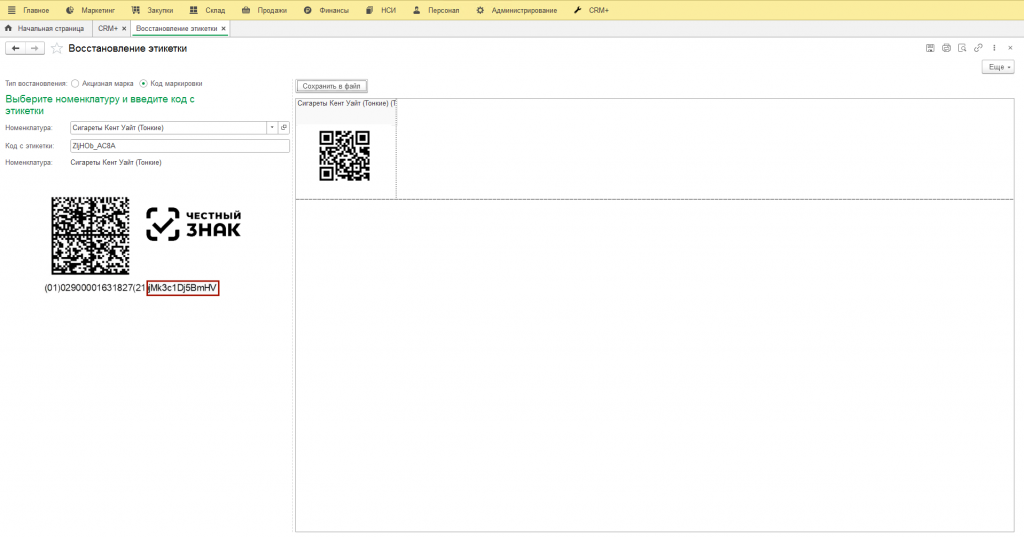Click the Сохранить в файл button

click(332, 86)
